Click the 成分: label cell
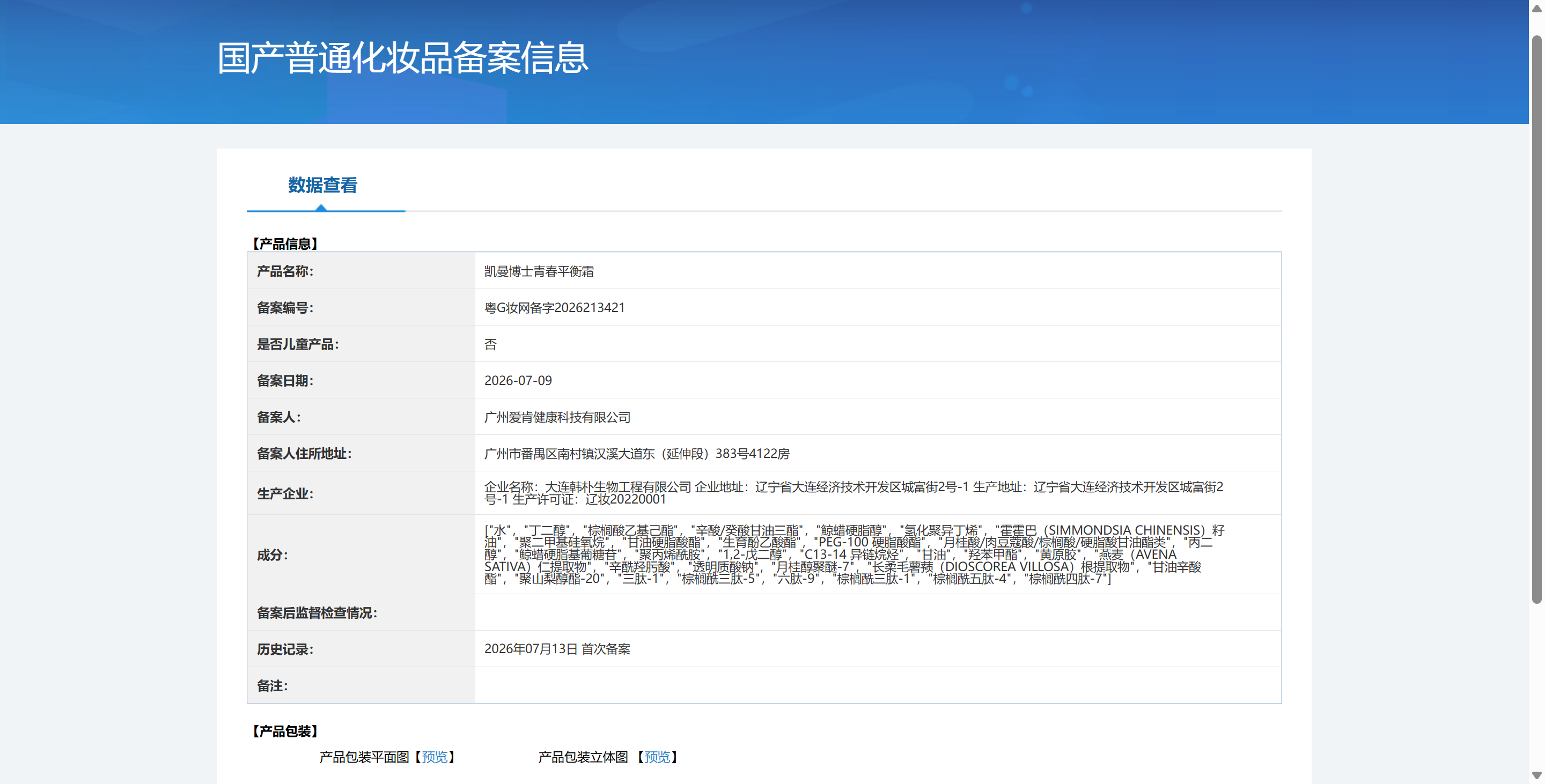 (x=361, y=554)
